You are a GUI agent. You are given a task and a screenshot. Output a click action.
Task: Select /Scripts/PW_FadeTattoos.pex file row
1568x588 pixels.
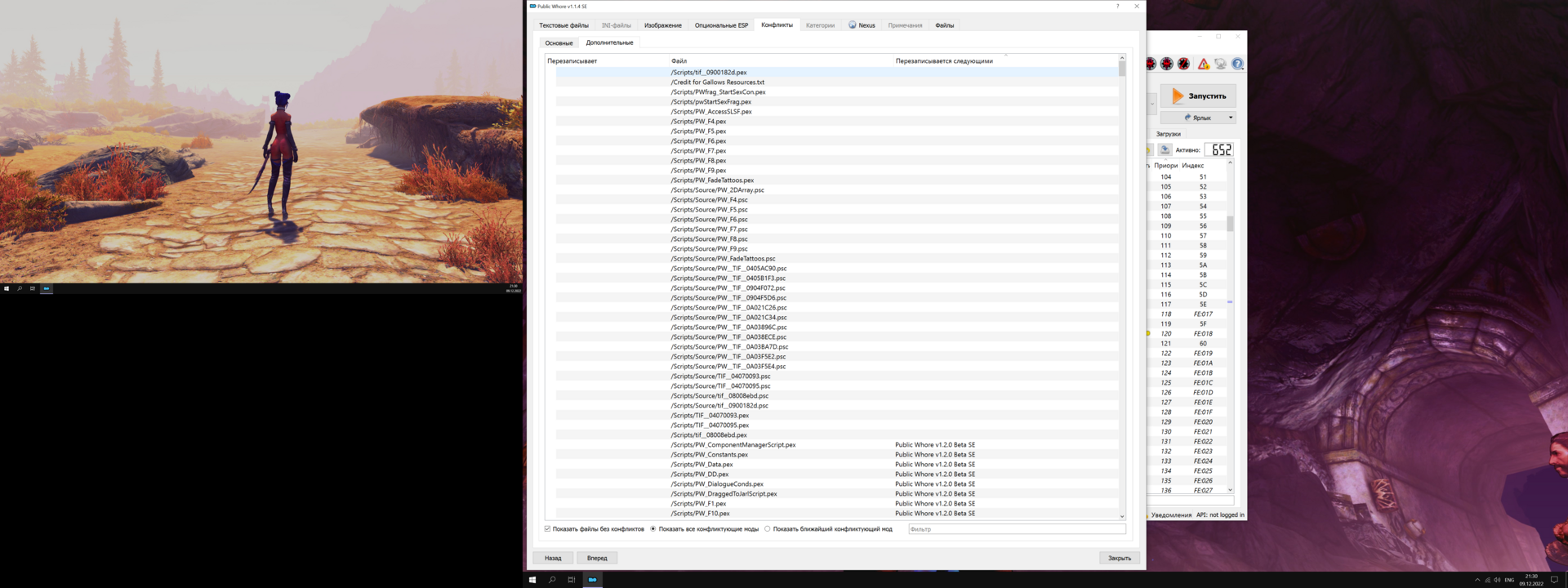click(x=837, y=180)
